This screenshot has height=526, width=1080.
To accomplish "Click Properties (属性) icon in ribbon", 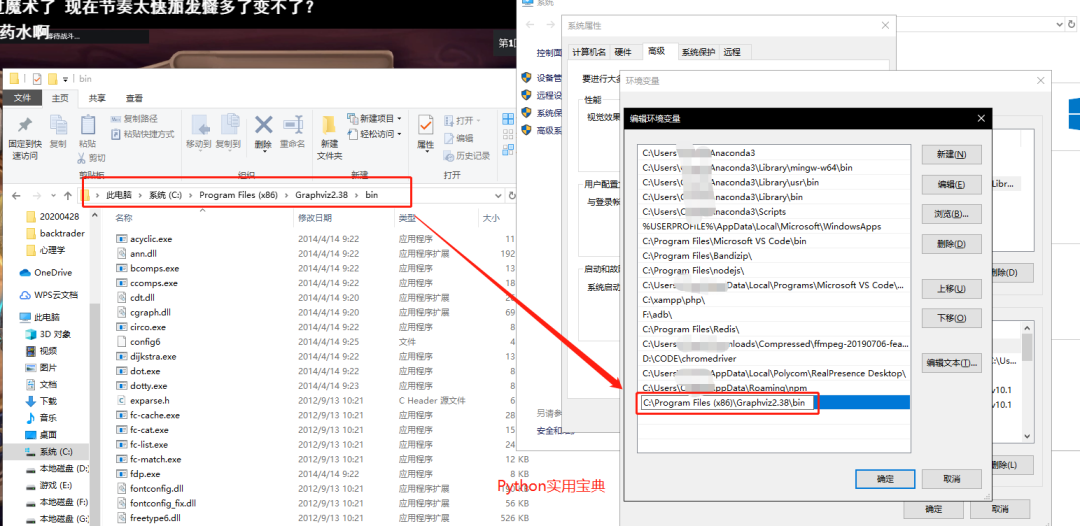I will (425, 126).
